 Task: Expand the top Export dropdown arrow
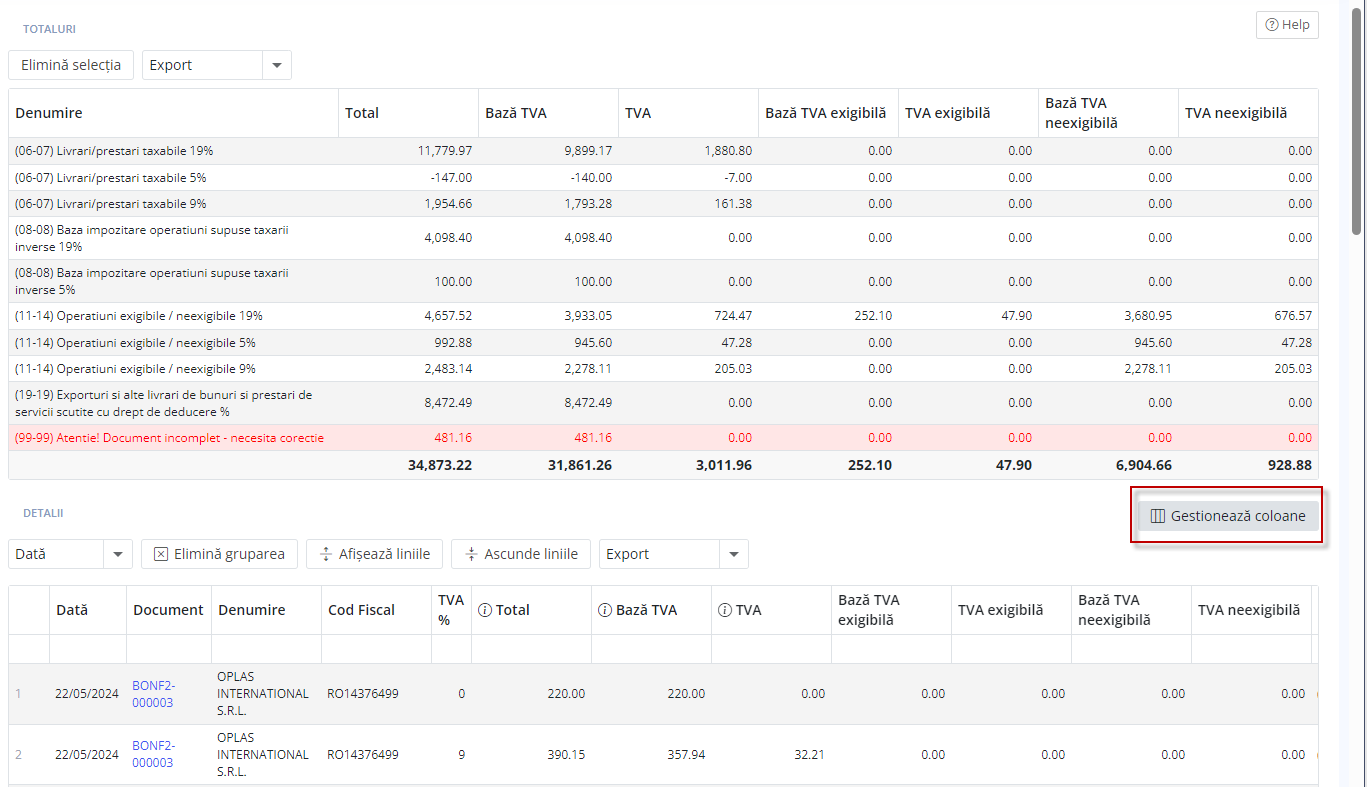pyautogui.click(x=276, y=65)
